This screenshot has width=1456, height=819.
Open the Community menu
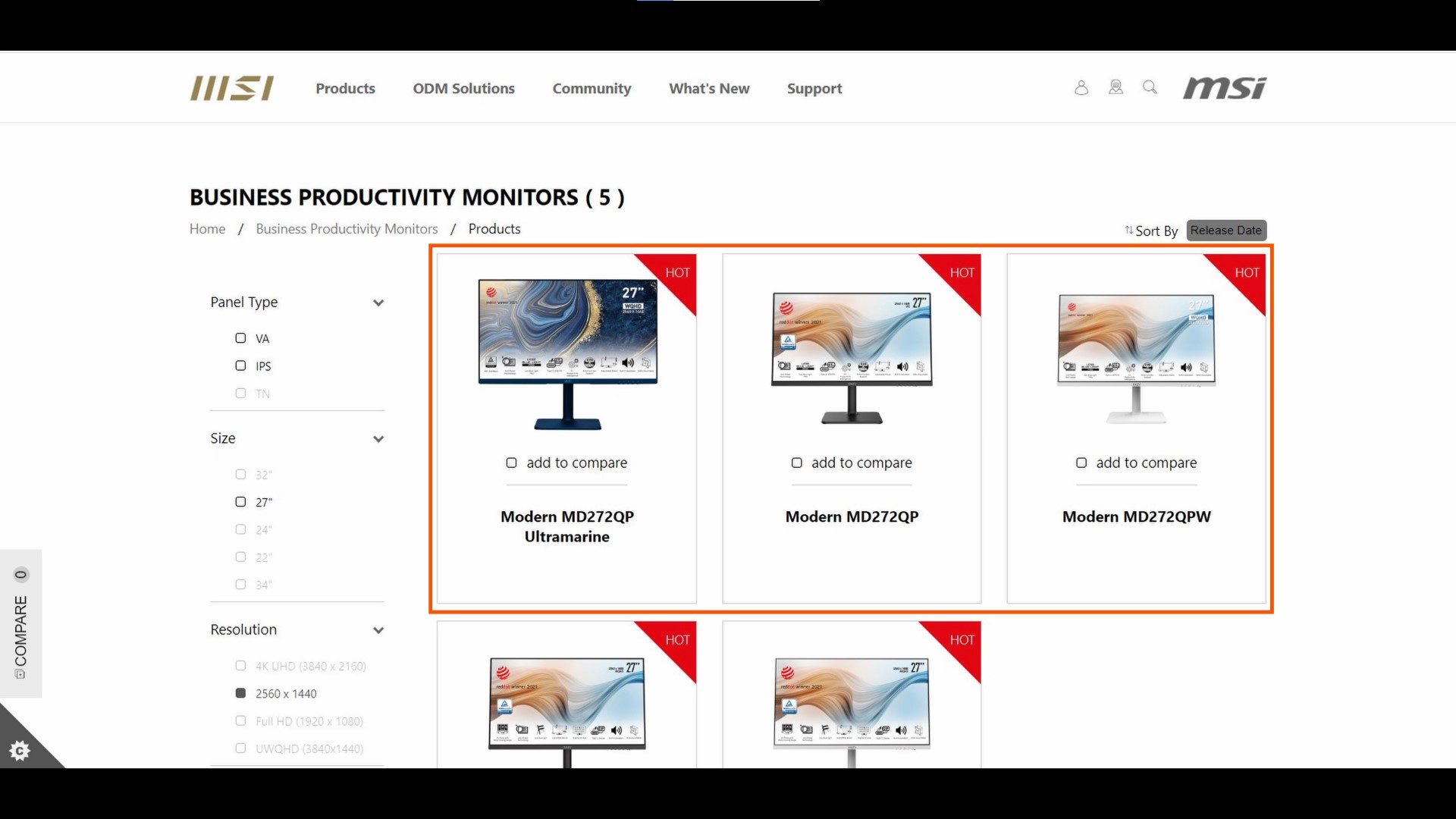pos(591,89)
